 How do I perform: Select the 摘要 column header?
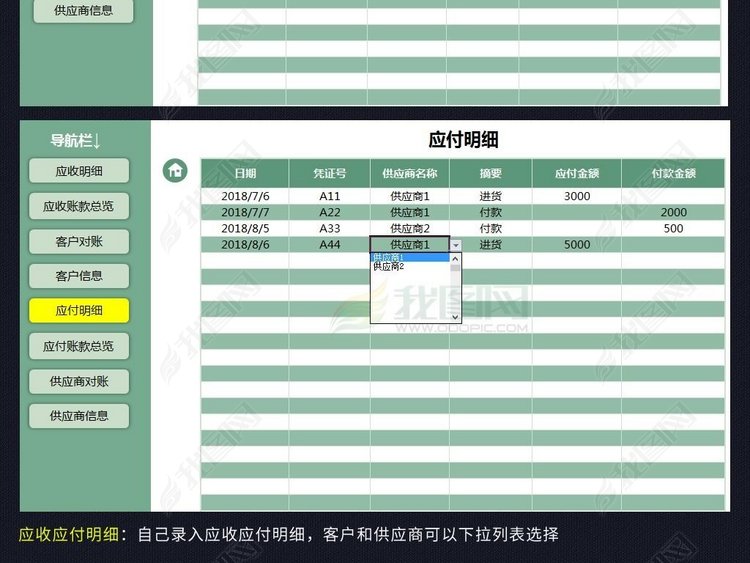(490, 173)
